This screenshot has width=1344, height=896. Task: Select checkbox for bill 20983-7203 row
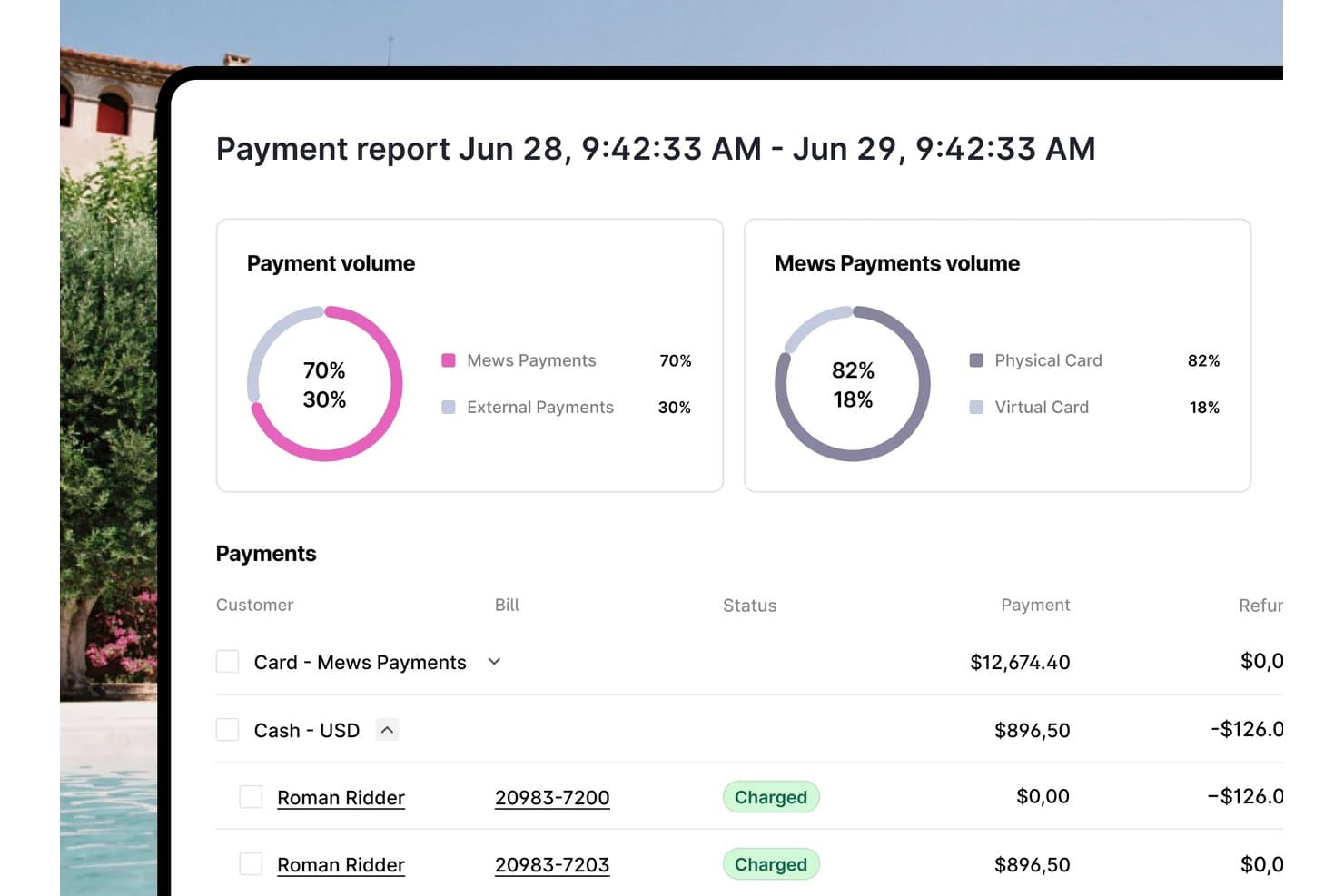tap(251, 863)
